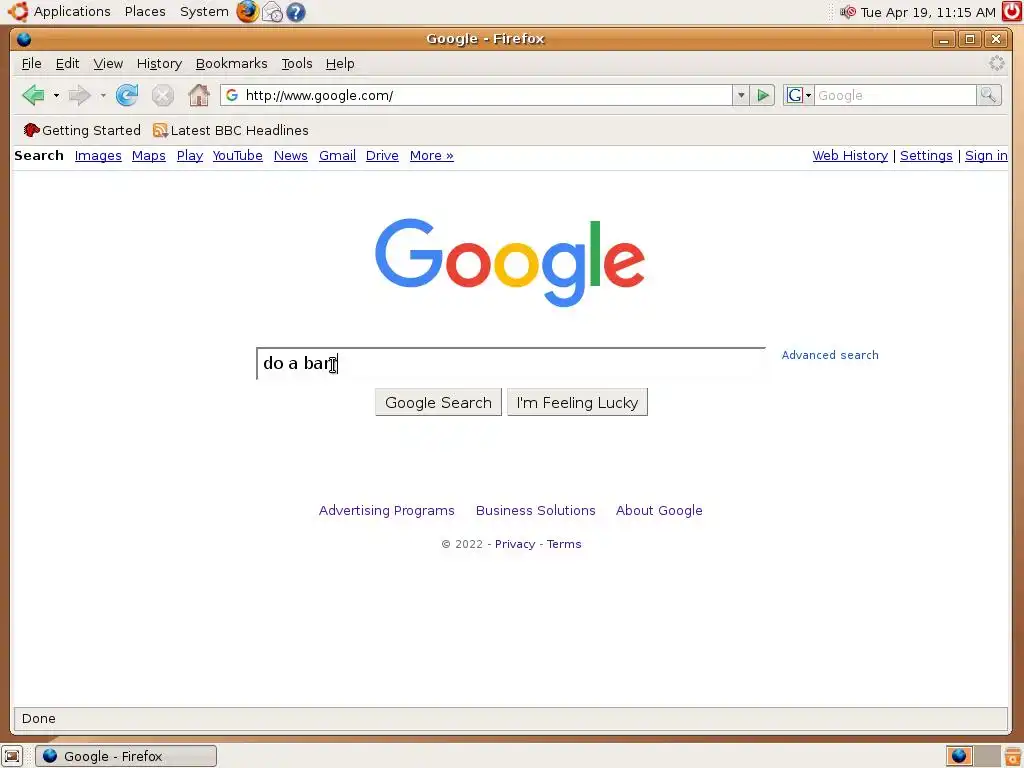1024x768 pixels.
Task: Open the Tools menu
Action: [296, 63]
